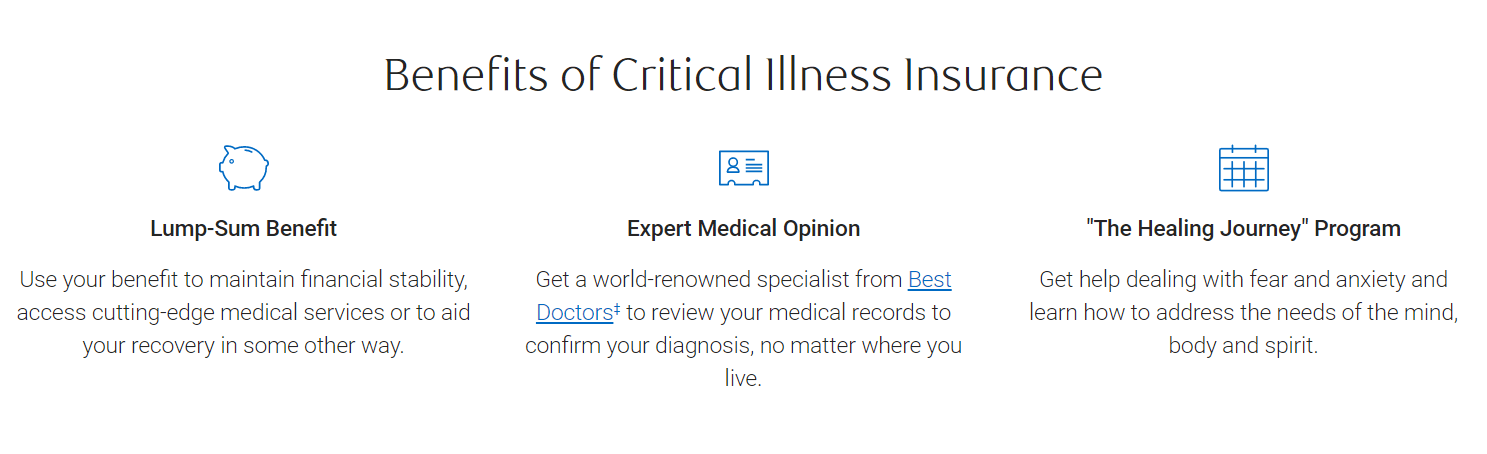Click the text "body and spirit."
This screenshot has height=454, width=1487.
tap(1243, 345)
